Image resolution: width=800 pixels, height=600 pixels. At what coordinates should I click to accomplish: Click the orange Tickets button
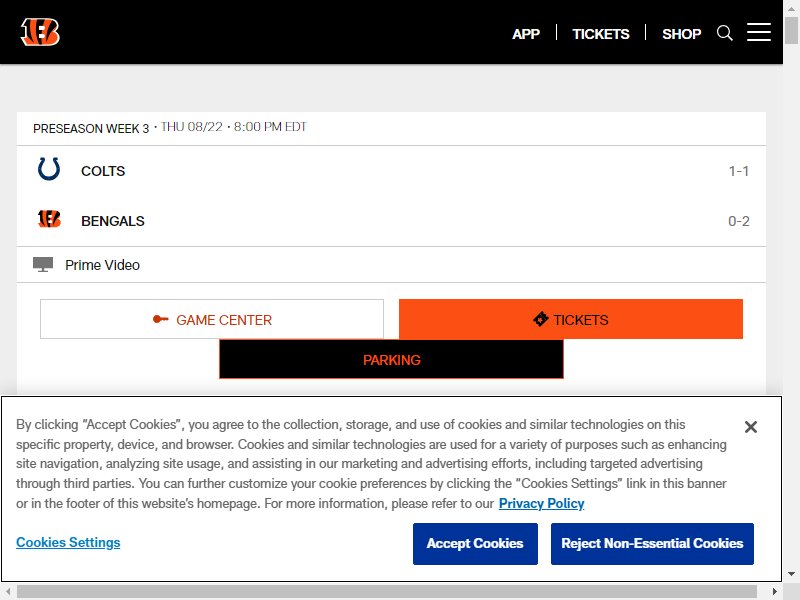(x=570, y=319)
